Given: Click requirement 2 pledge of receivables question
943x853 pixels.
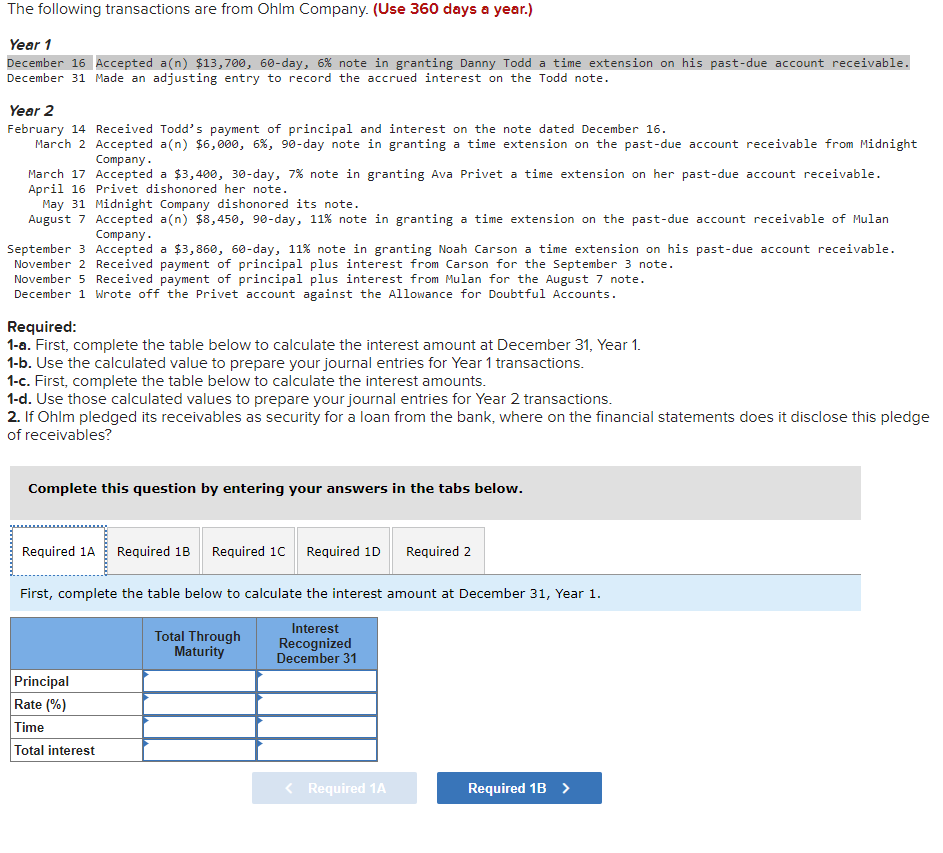Looking at the screenshot, I should point(468,426).
